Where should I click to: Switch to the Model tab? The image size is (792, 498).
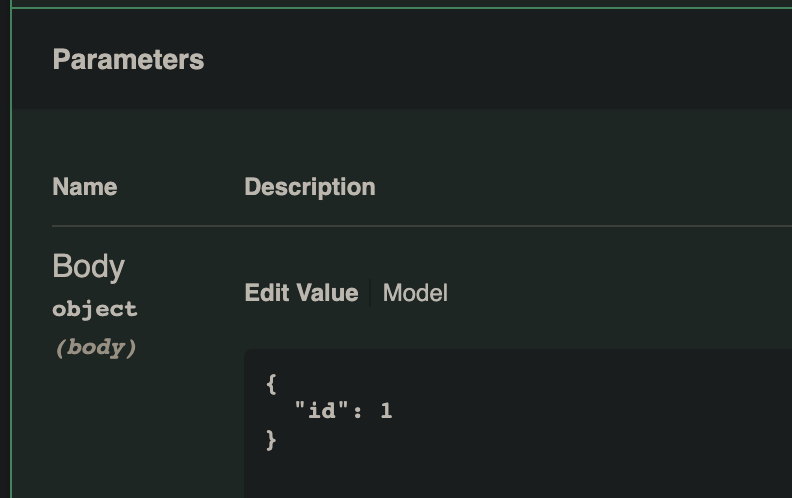coord(415,293)
